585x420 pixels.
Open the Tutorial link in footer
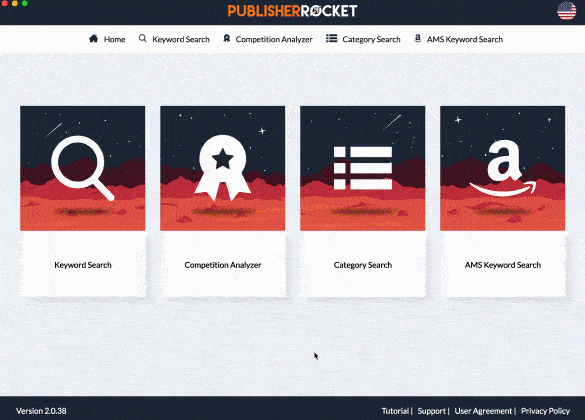click(x=395, y=411)
